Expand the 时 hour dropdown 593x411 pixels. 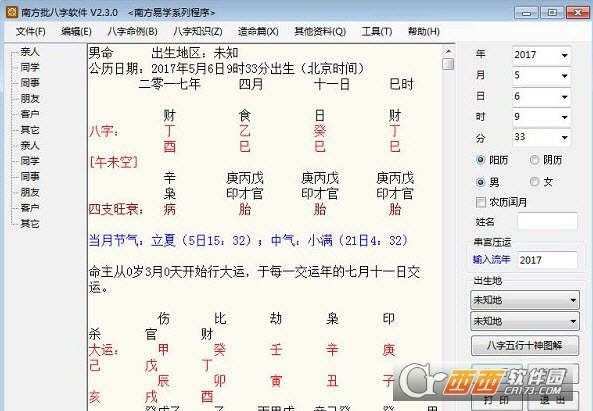(564, 117)
